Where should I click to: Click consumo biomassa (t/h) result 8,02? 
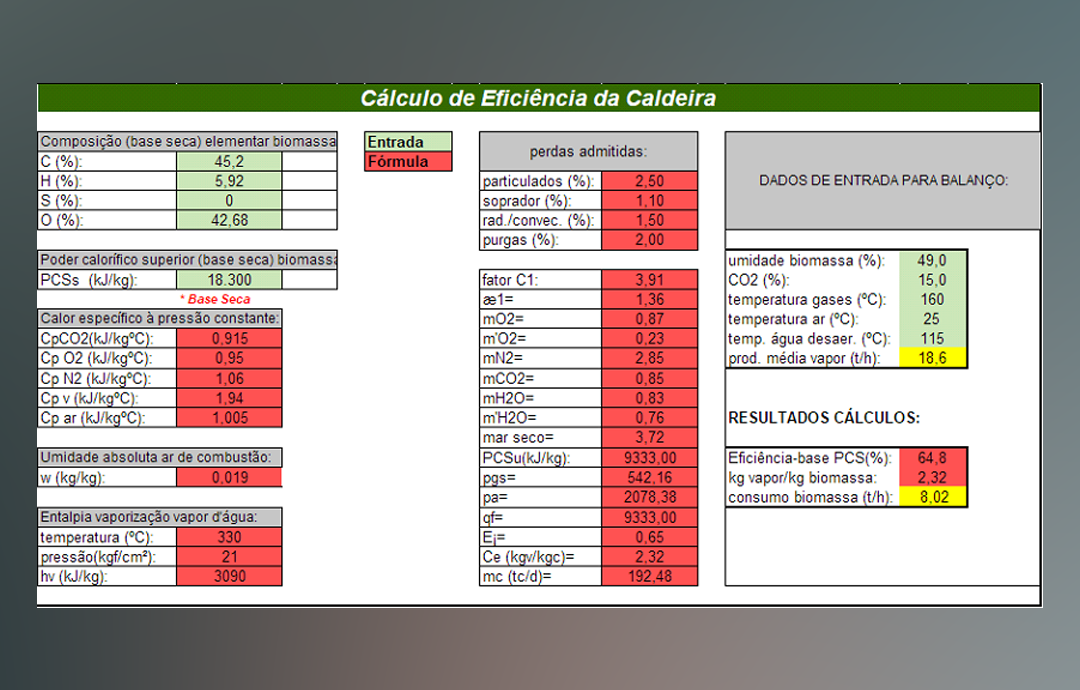(x=933, y=497)
